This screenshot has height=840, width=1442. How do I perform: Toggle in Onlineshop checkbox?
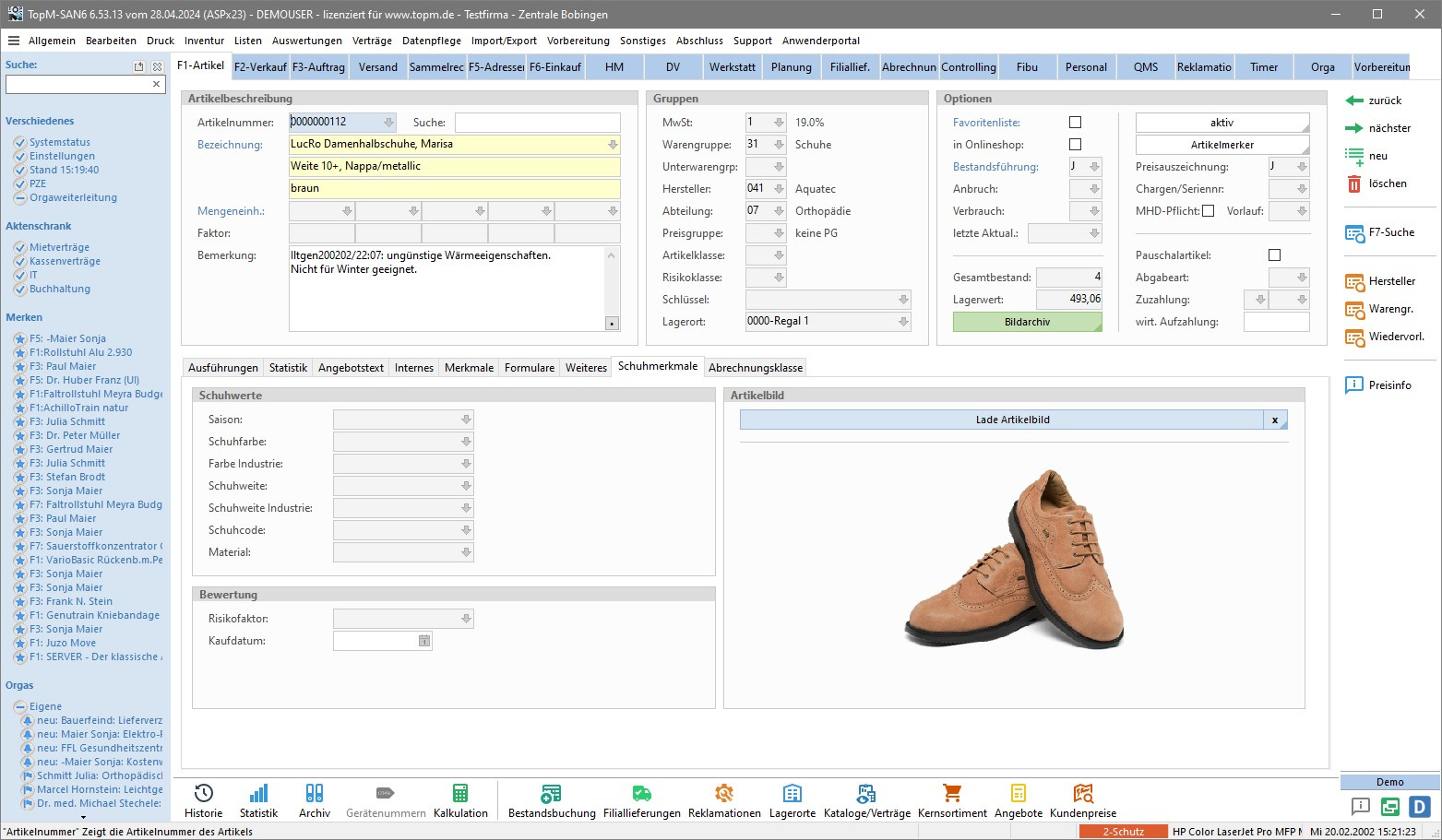point(1075,145)
